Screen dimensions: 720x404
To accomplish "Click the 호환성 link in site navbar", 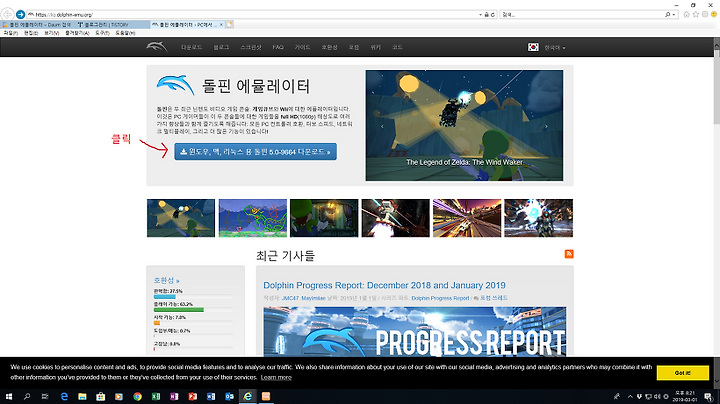I will click(x=329, y=47).
